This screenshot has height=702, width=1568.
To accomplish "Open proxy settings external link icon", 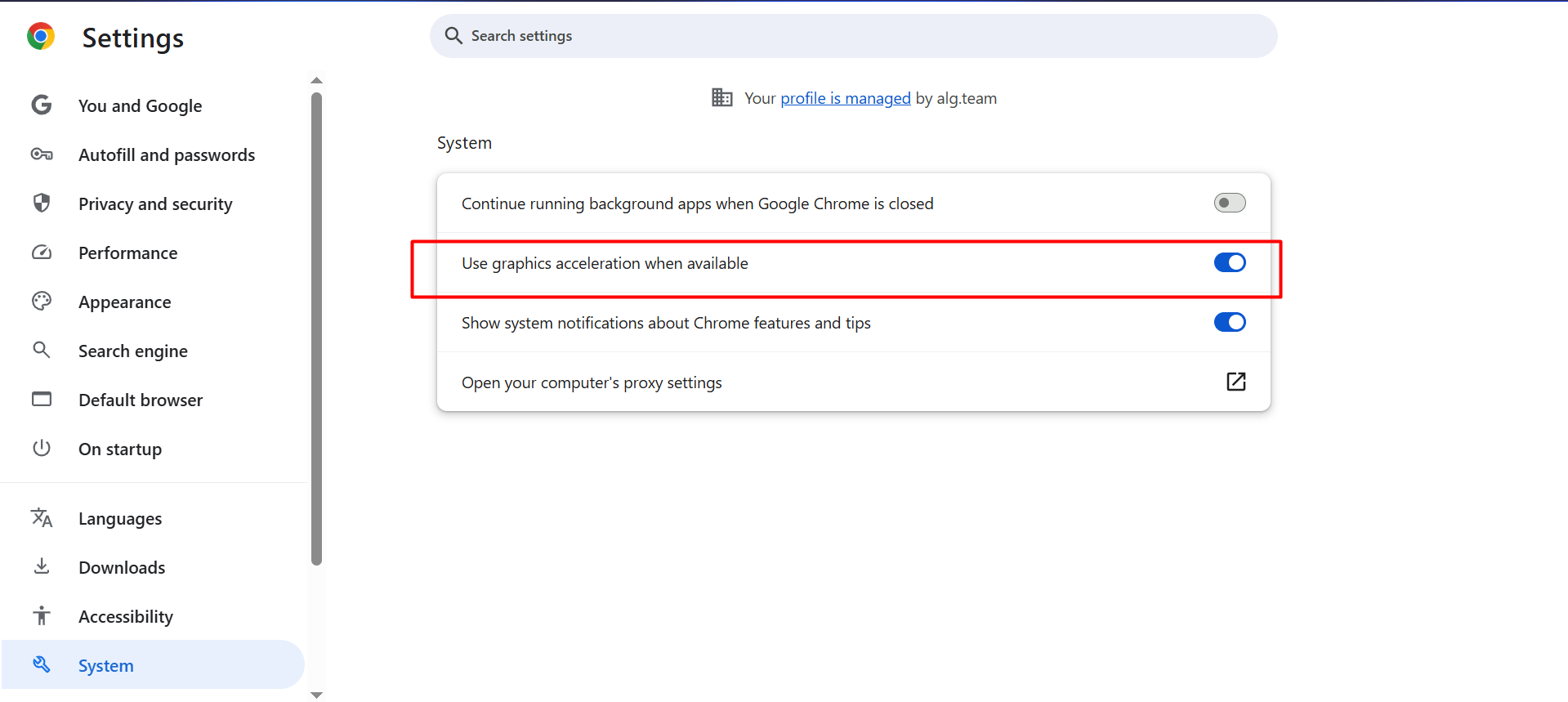I will [x=1235, y=382].
